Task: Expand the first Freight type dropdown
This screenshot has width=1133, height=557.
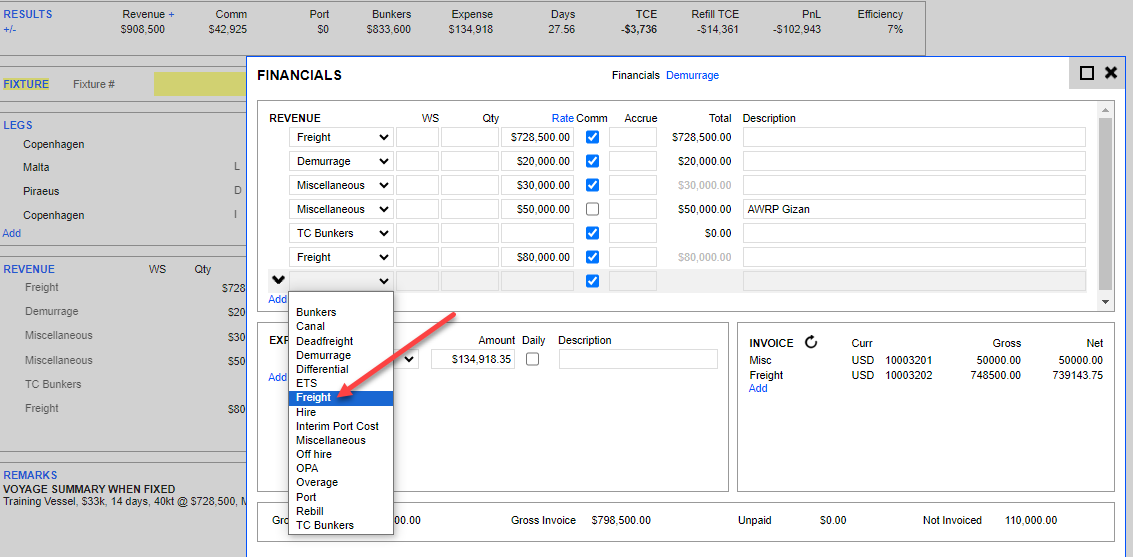Action: coord(340,137)
